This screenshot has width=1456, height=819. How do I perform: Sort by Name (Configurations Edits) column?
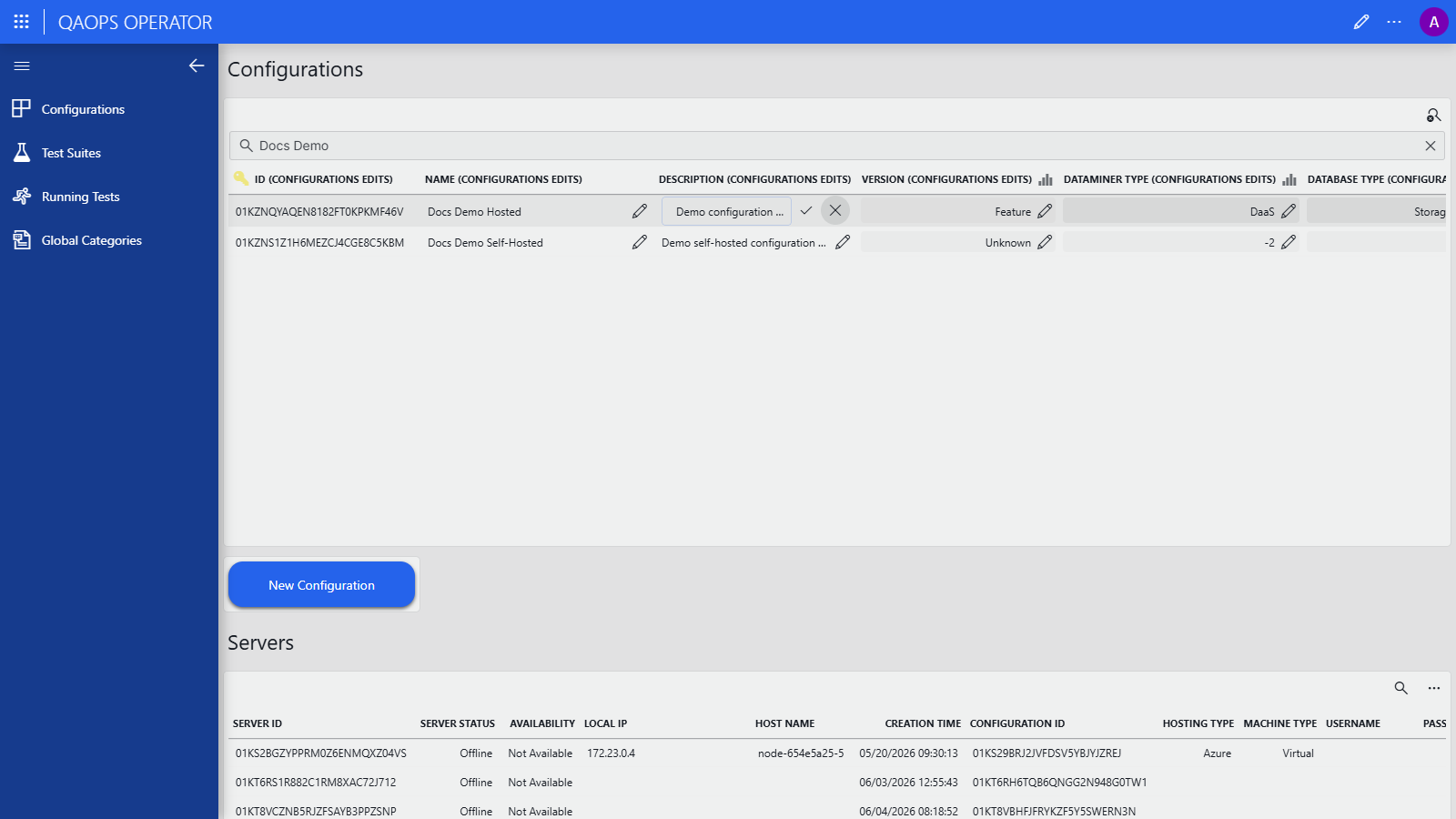pyautogui.click(x=503, y=179)
